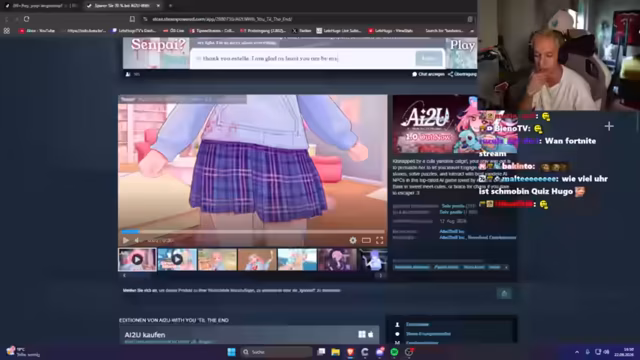Open the Windows Start menu
This screenshot has width=640, height=360.
pyautogui.click(x=231, y=352)
